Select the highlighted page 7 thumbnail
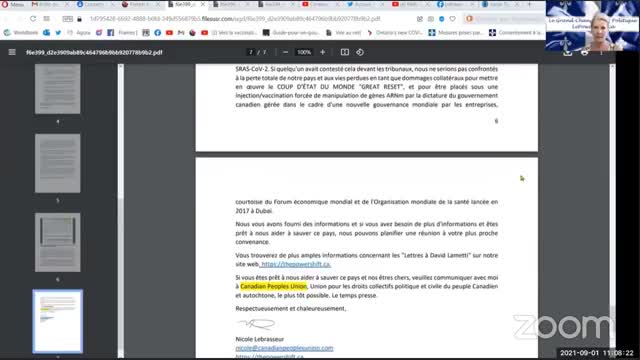The height and width of the screenshot is (360, 640). tap(58, 321)
